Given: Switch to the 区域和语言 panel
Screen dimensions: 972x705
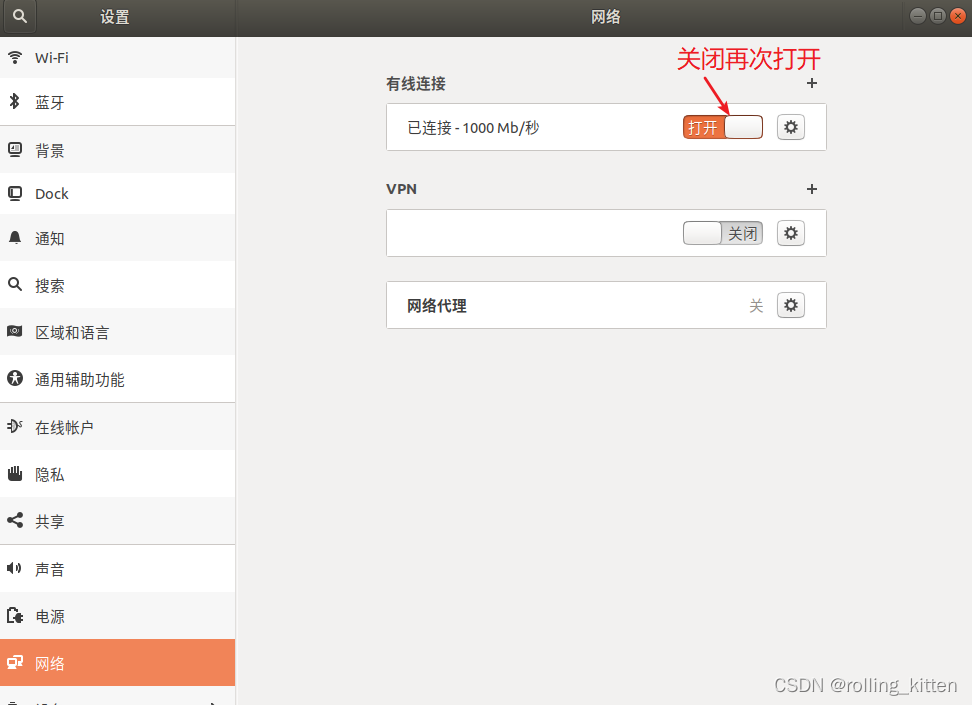Looking at the screenshot, I should tap(117, 332).
